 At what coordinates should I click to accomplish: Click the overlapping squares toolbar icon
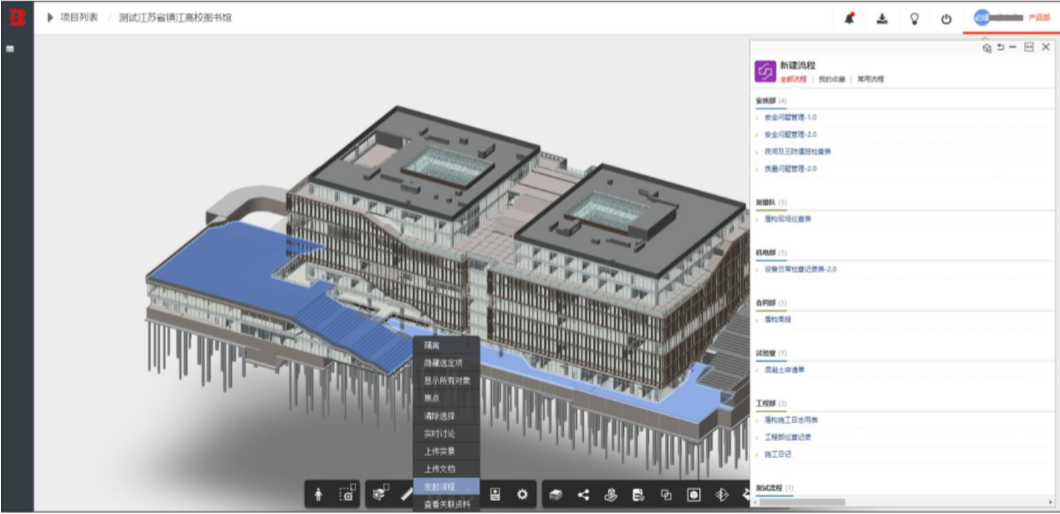(666, 495)
